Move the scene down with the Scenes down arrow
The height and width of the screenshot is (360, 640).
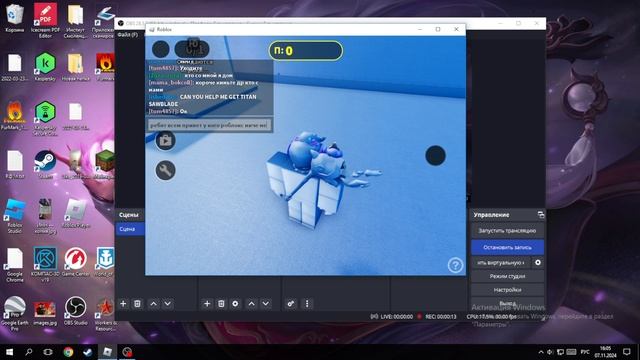[168, 304]
